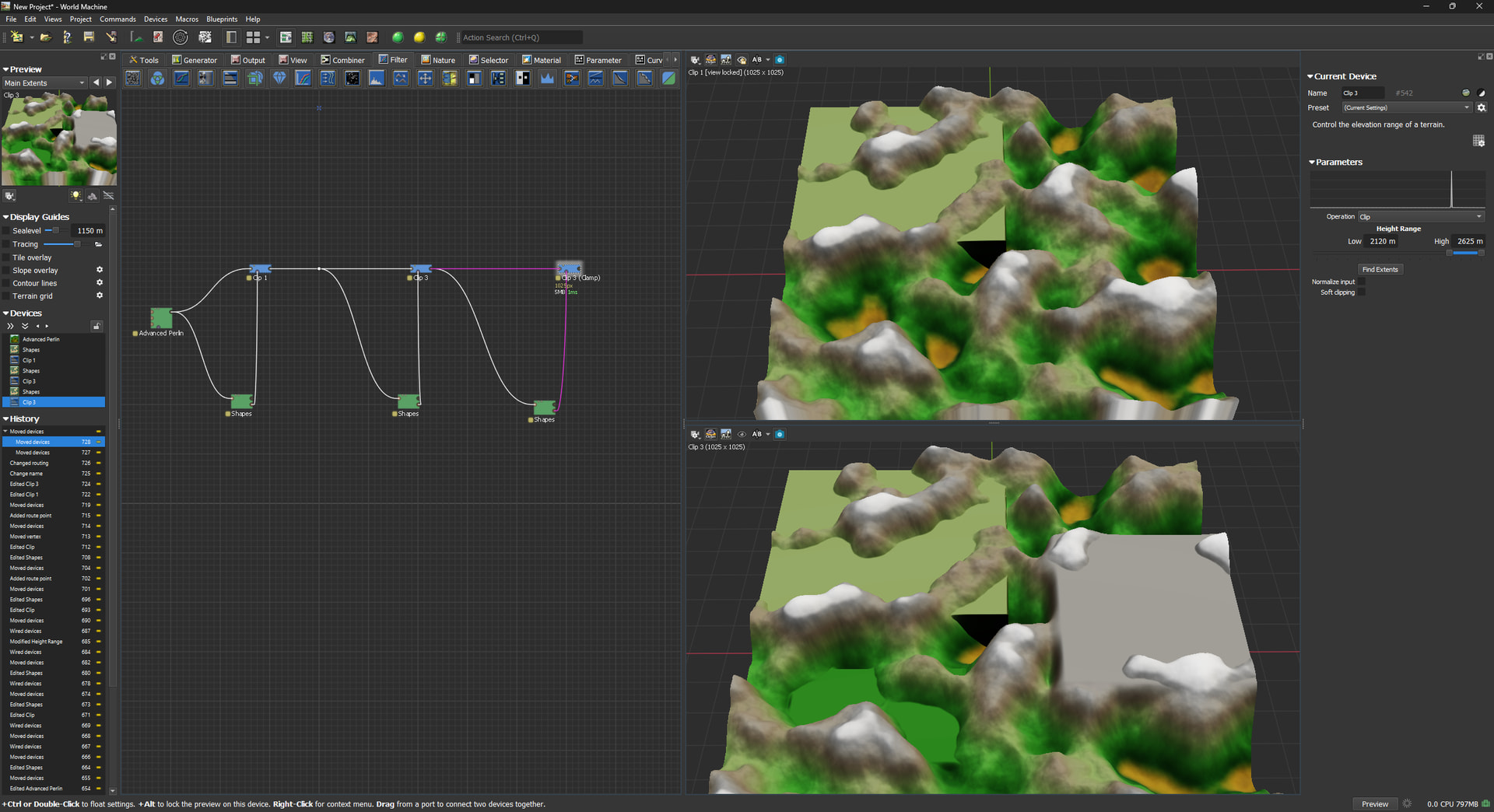Click the Preview button in status bar
The width and height of the screenshot is (1494, 812).
(x=1374, y=804)
